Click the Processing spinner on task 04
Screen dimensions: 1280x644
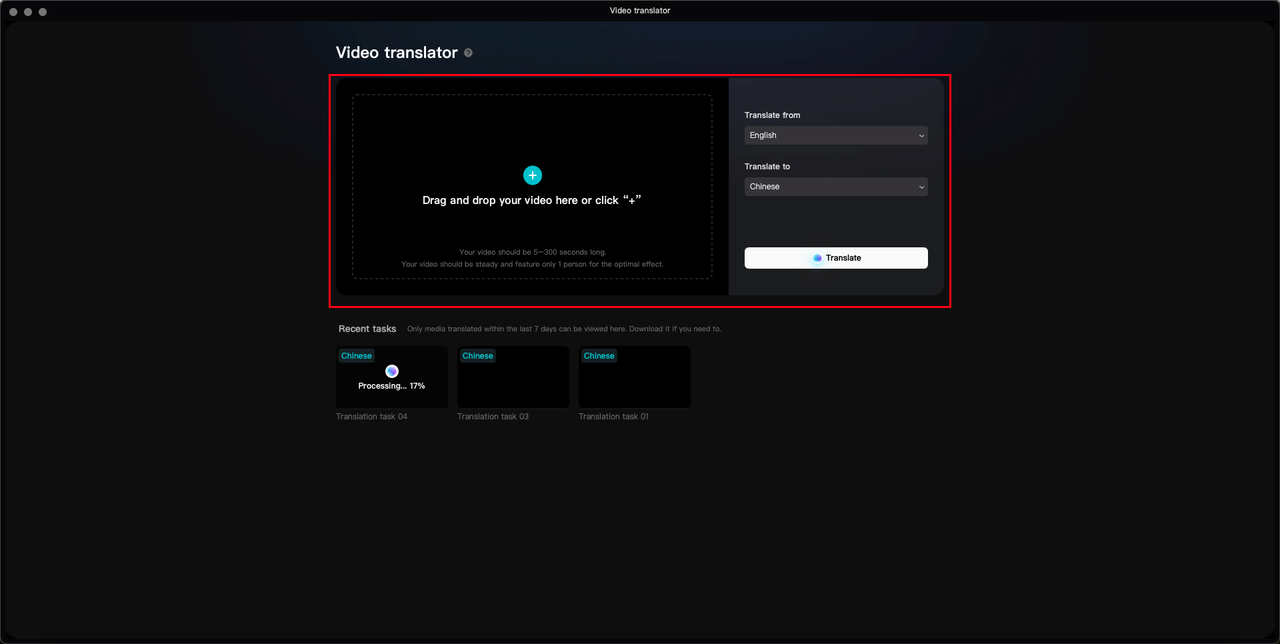(392, 371)
